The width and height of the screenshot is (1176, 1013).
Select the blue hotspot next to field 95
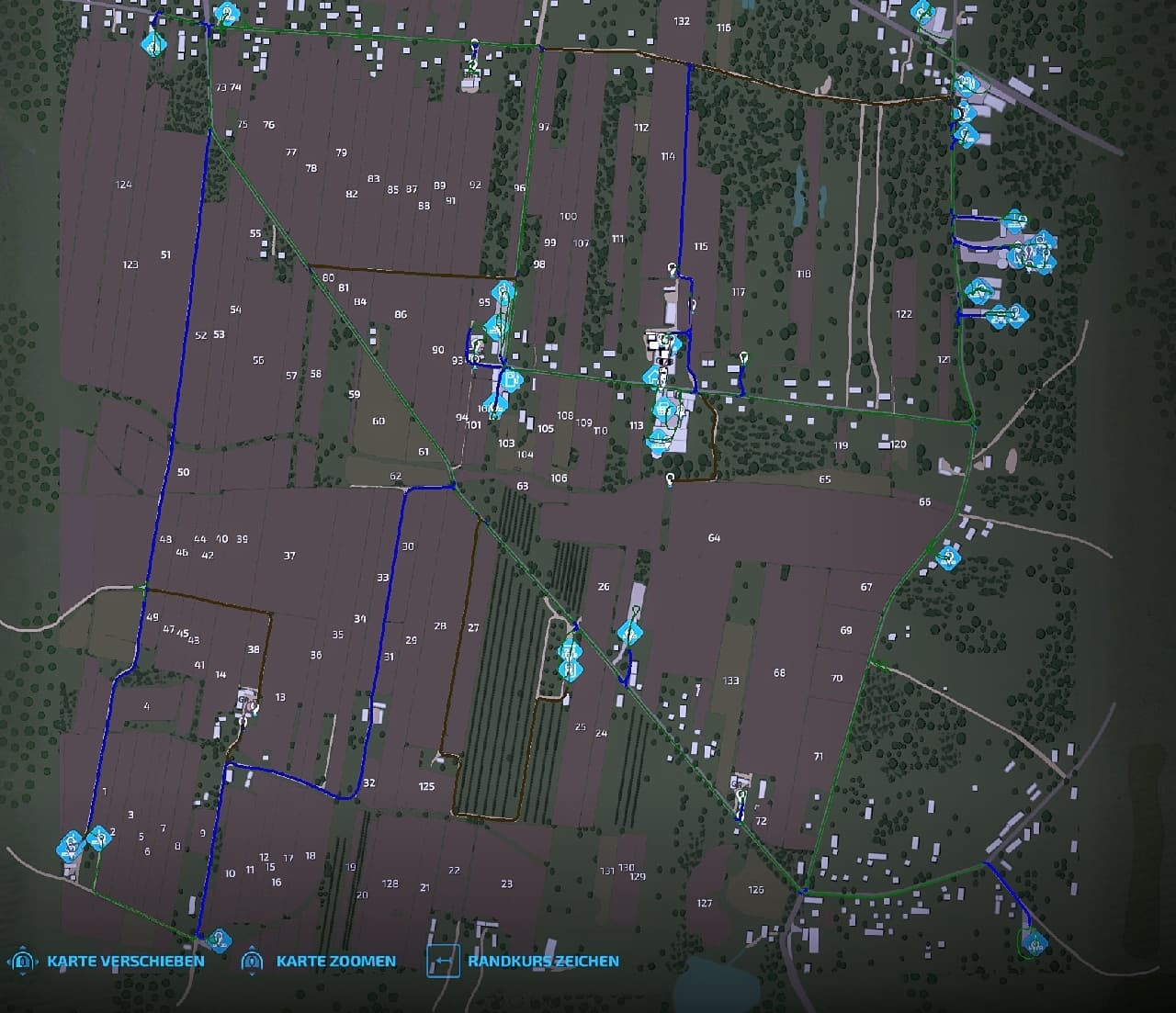(x=503, y=294)
